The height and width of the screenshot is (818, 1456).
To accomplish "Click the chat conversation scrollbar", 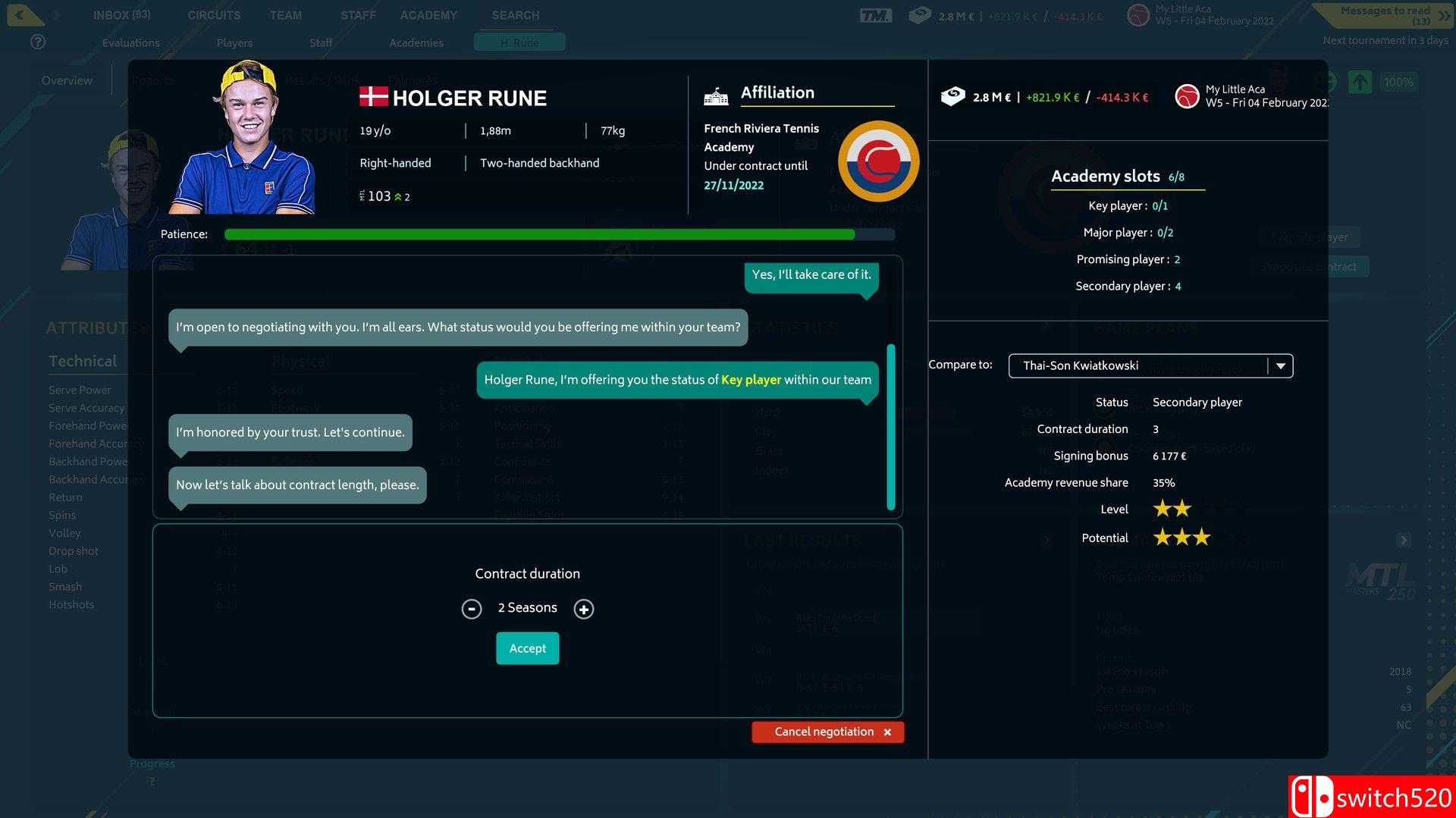I will [891, 426].
